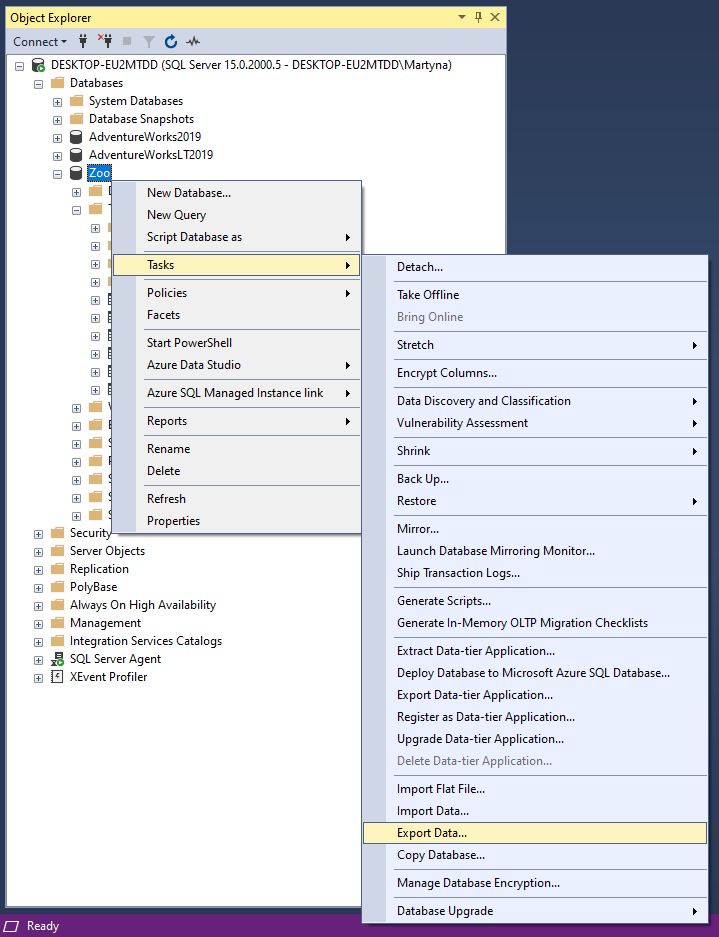Collapse the Zoo database node
Screen dimensions: 719x937
click(x=57, y=174)
